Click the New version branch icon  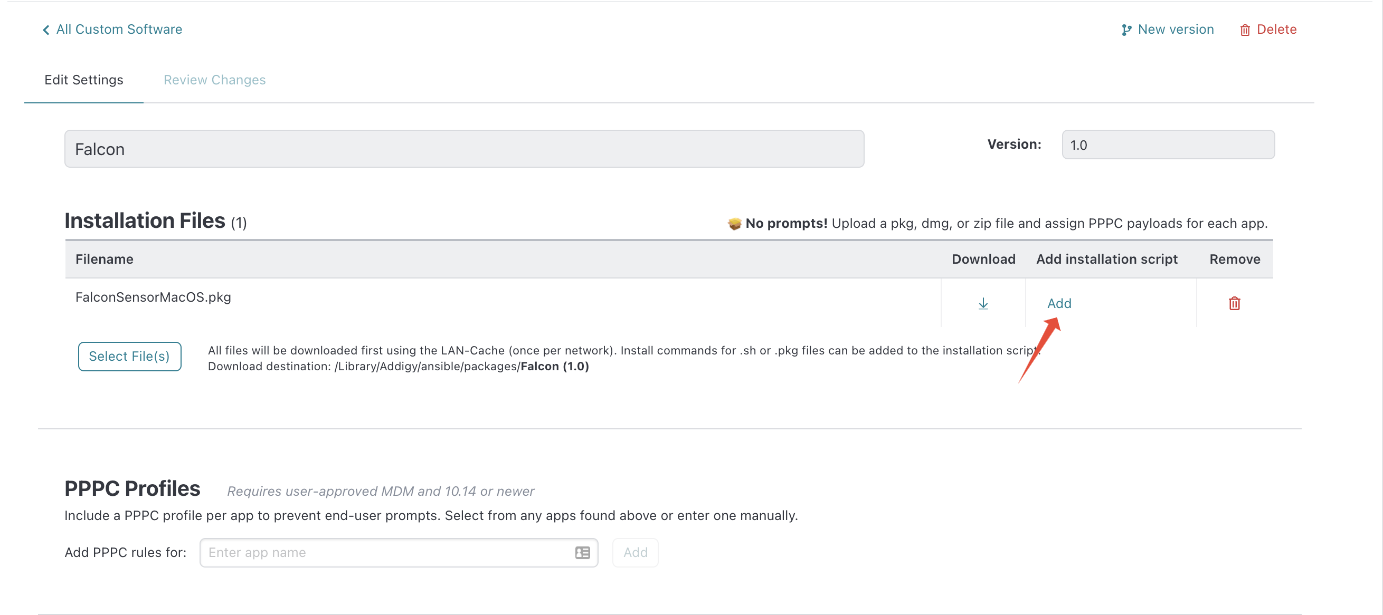[1127, 30]
